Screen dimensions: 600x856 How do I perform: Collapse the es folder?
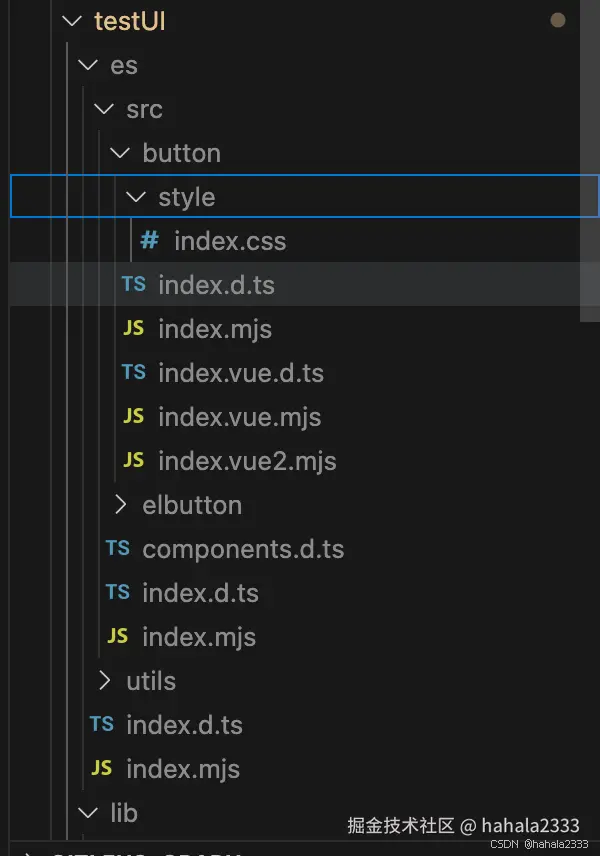click(88, 65)
